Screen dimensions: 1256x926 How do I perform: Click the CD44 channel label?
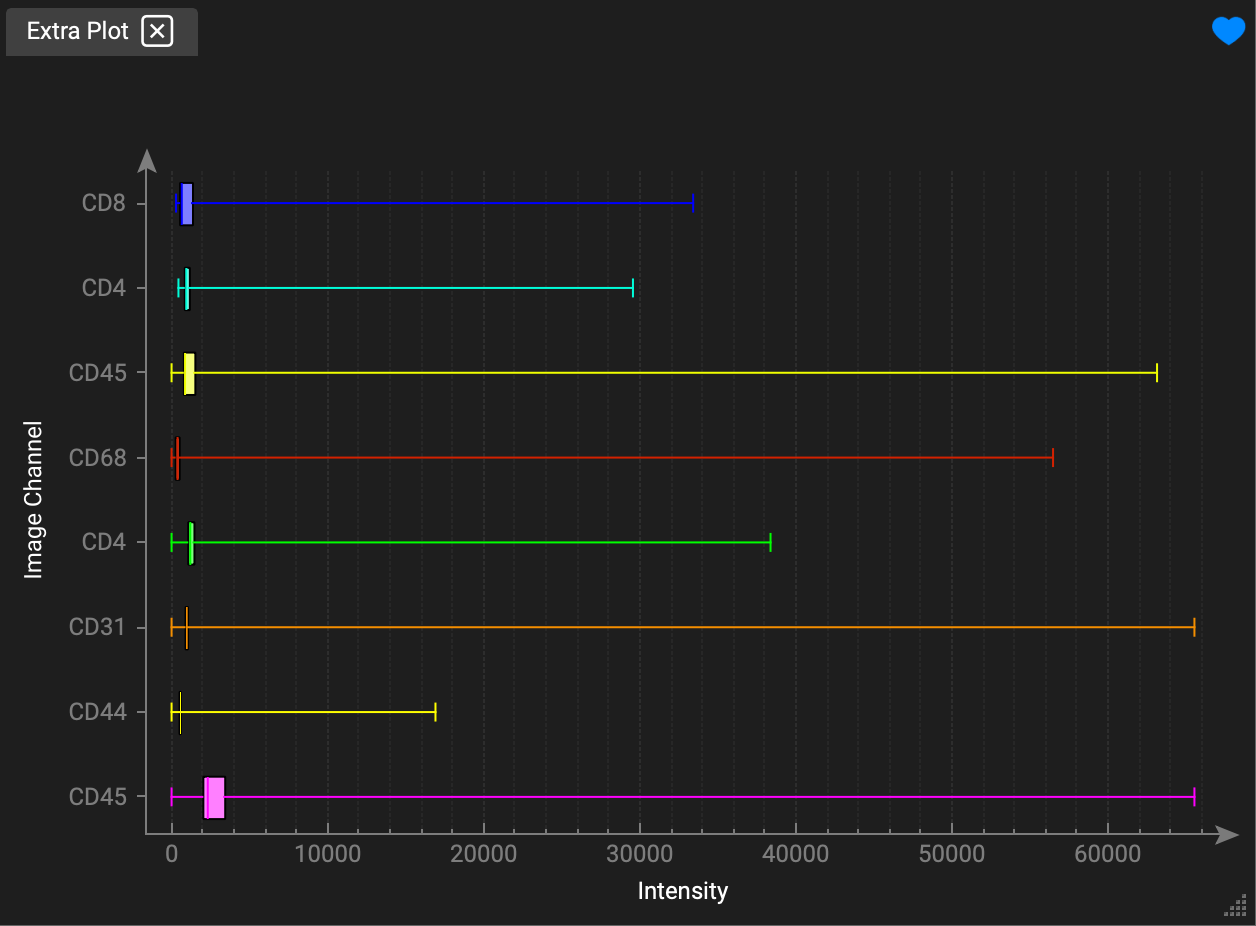[98, 713]
